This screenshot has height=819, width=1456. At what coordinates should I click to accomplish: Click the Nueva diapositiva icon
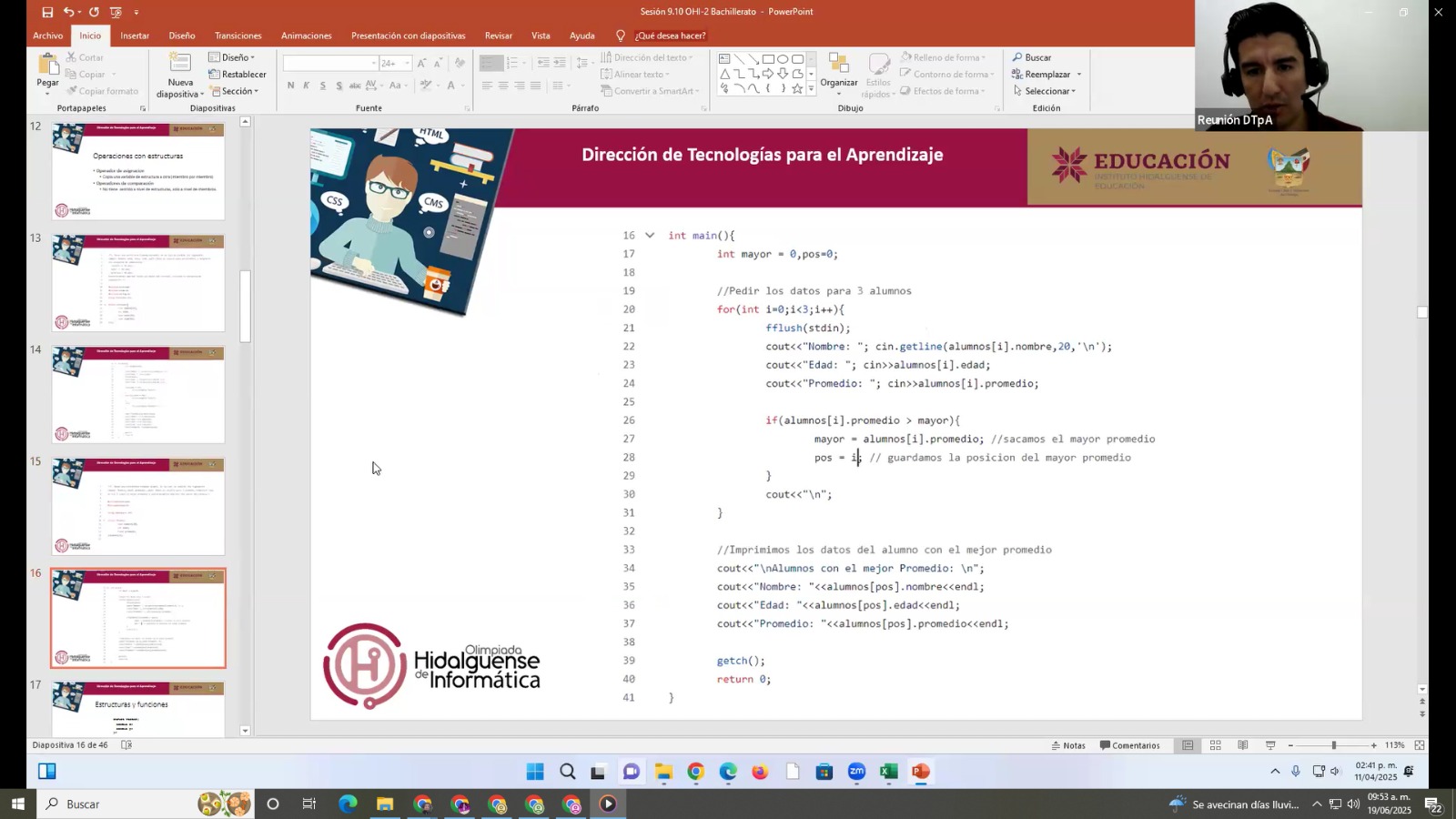[179, 66]
